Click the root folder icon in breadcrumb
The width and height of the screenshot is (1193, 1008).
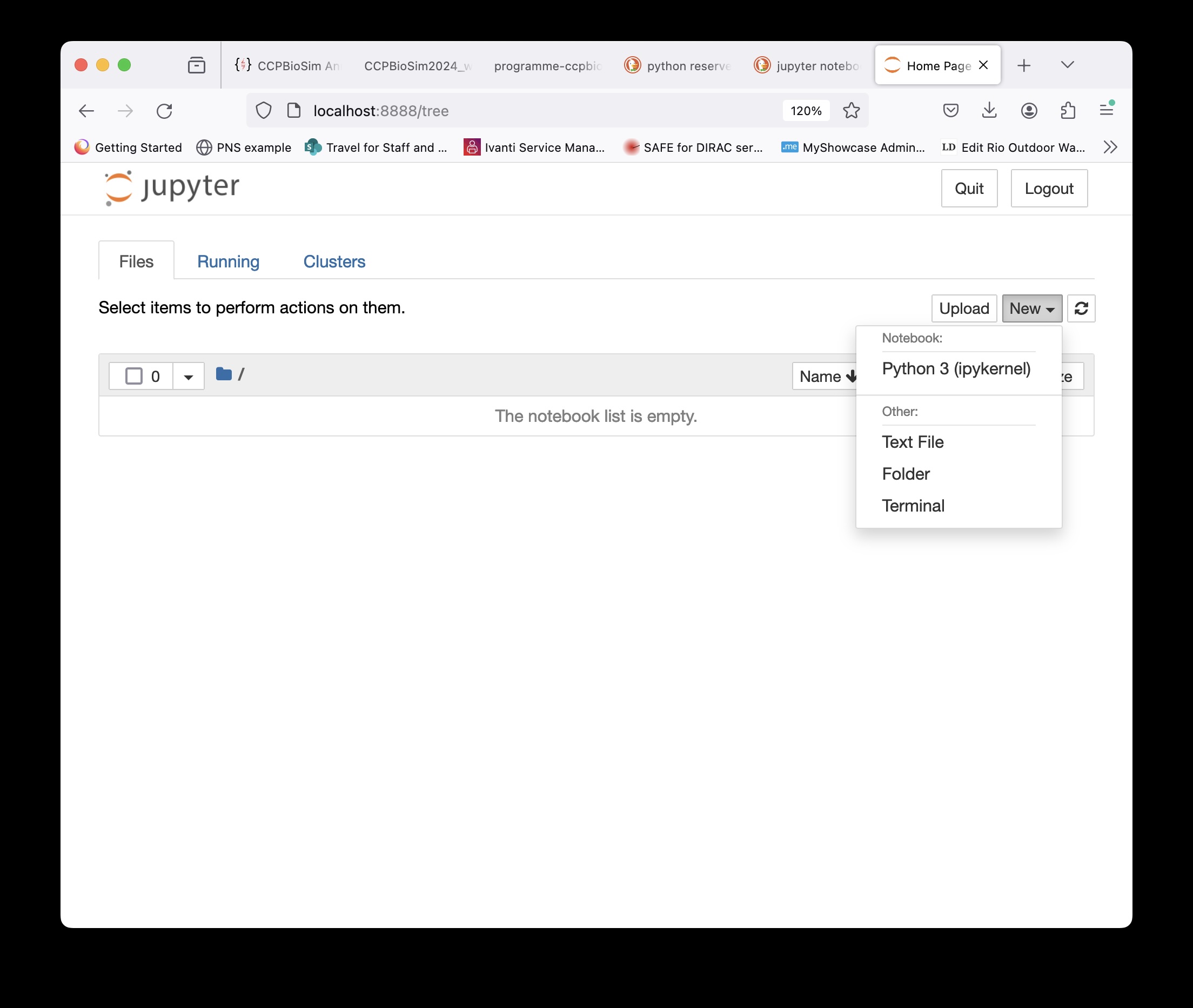tap(224, 374)
